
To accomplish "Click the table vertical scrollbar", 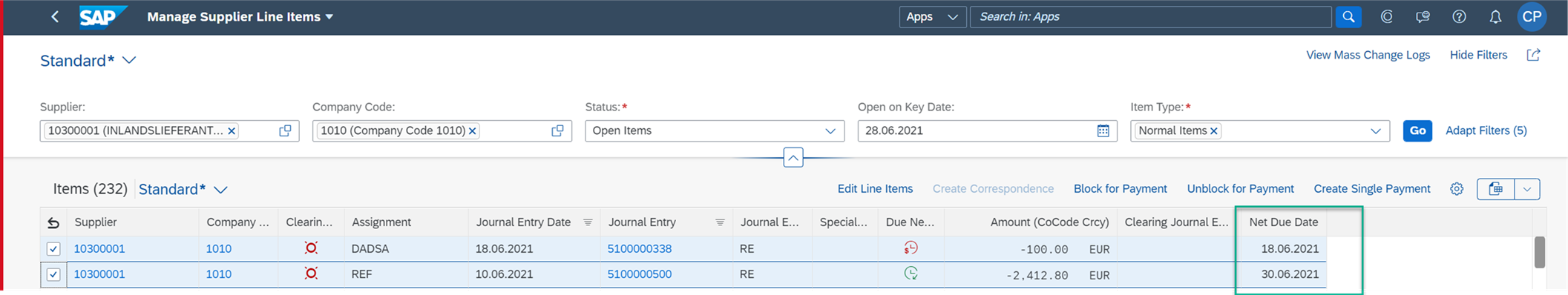I will pos(1540,252).
